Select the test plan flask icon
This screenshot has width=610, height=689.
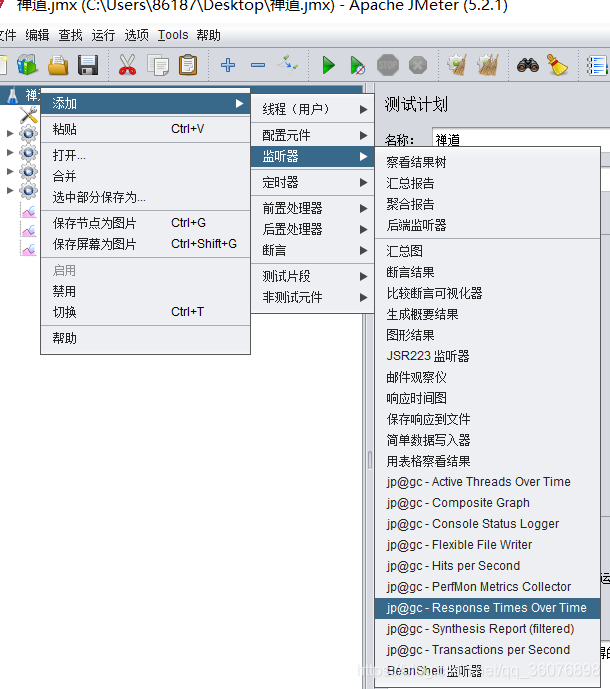[x=12, y=95]
